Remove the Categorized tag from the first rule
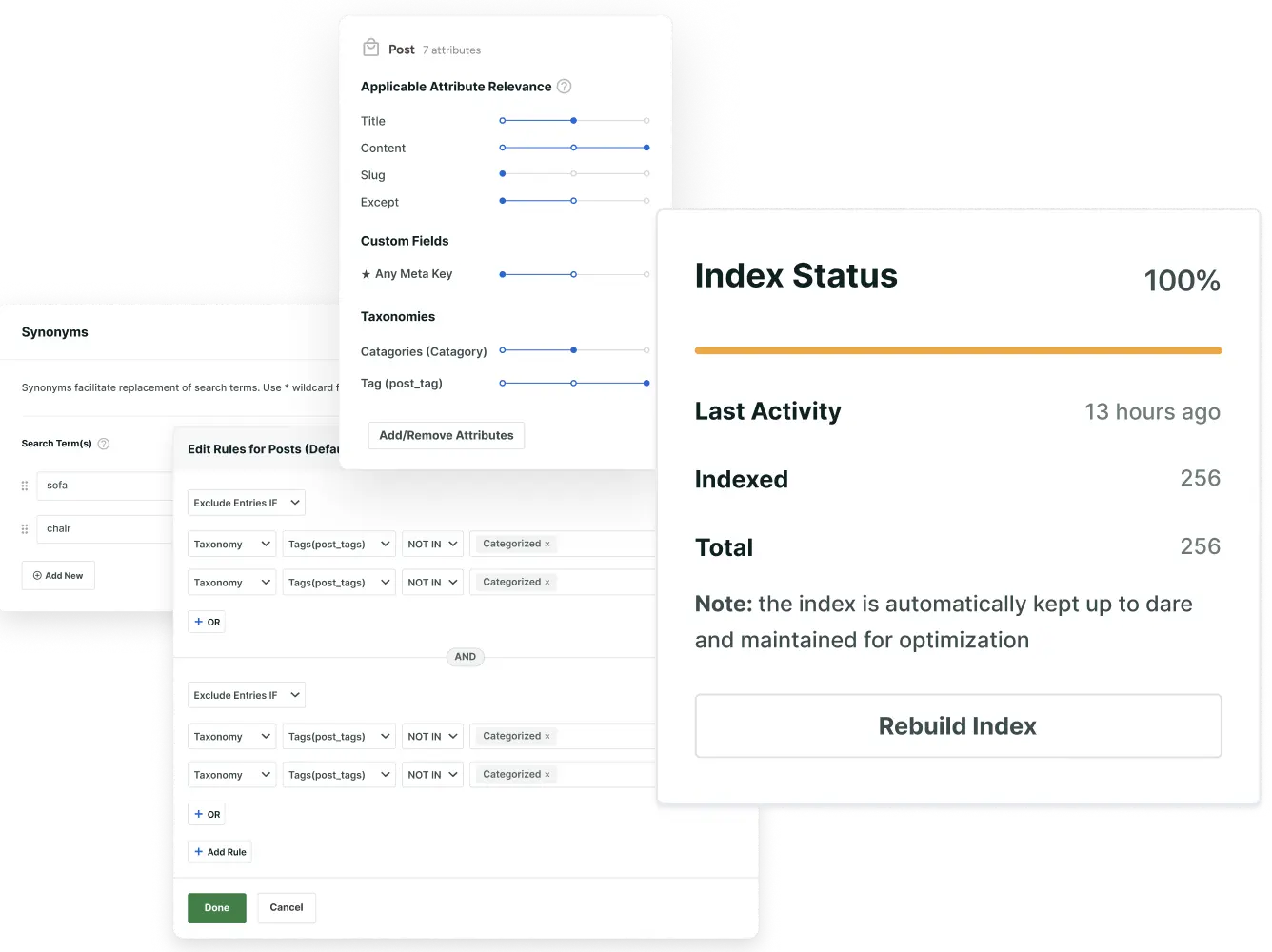 coord(548,543)
